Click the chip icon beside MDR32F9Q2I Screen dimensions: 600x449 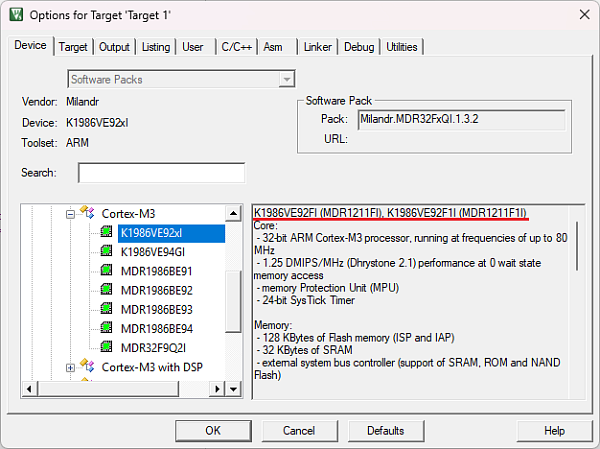[108, 347]
